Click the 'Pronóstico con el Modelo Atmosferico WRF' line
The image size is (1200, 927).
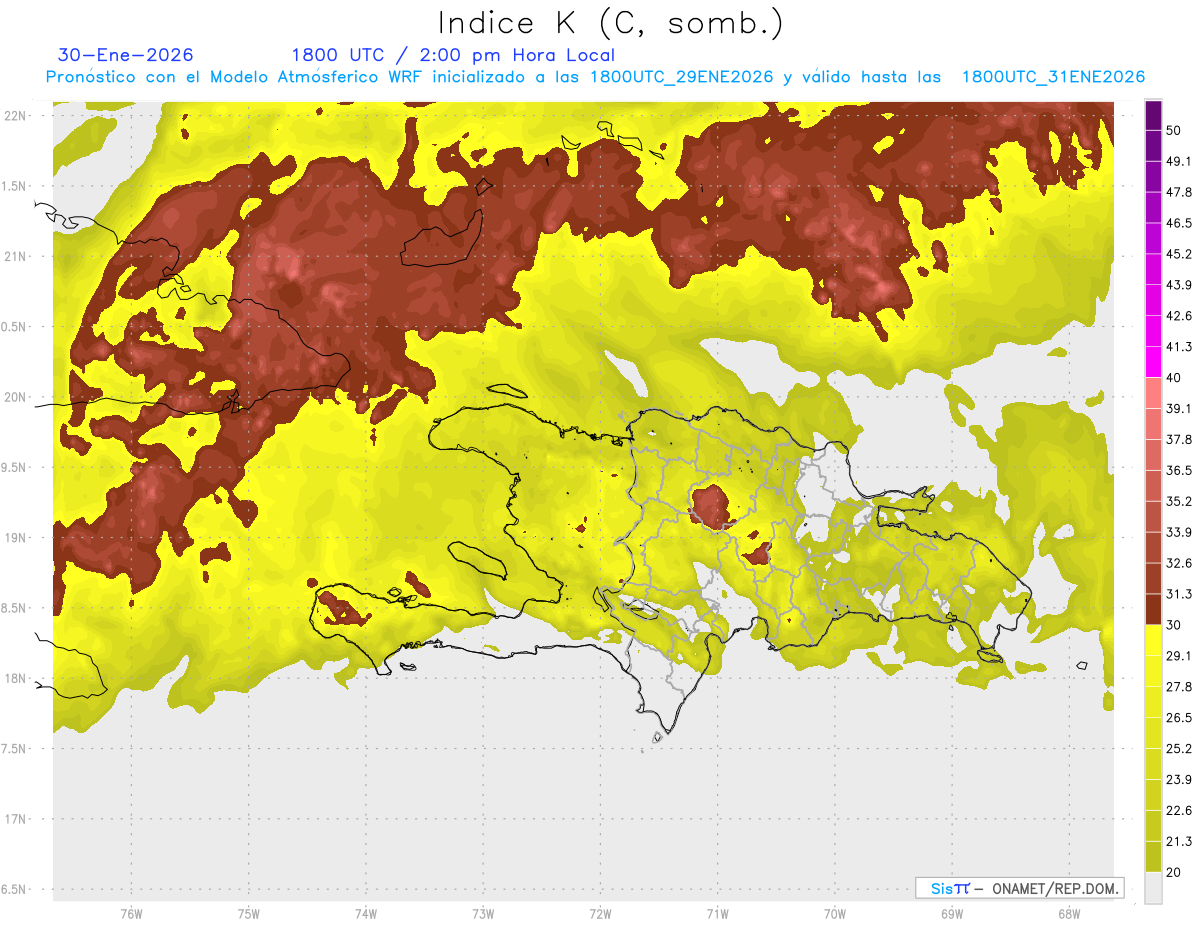coord(595,77)
